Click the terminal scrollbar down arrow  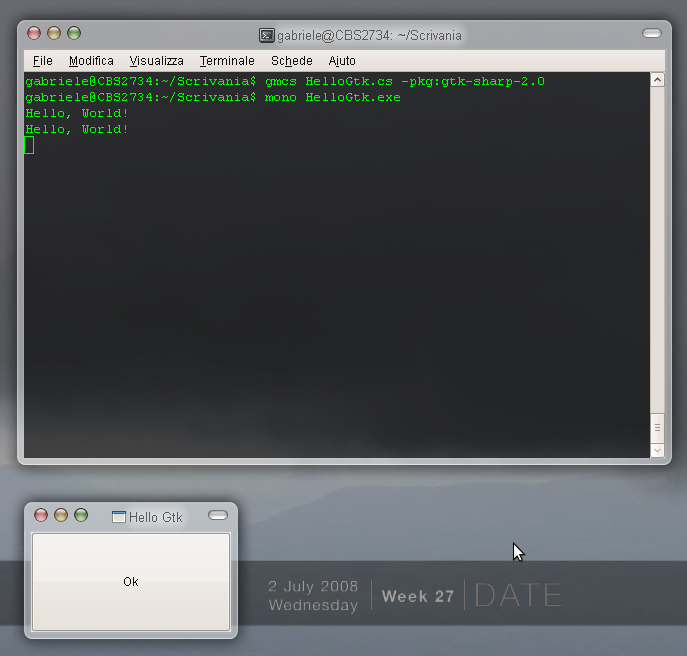(657, 451)
